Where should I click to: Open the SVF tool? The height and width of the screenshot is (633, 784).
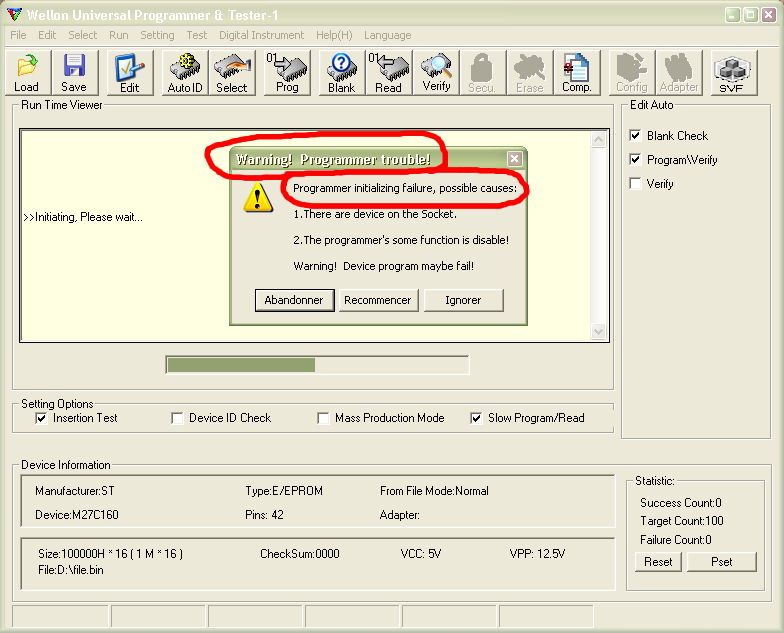tap(734, 72)
